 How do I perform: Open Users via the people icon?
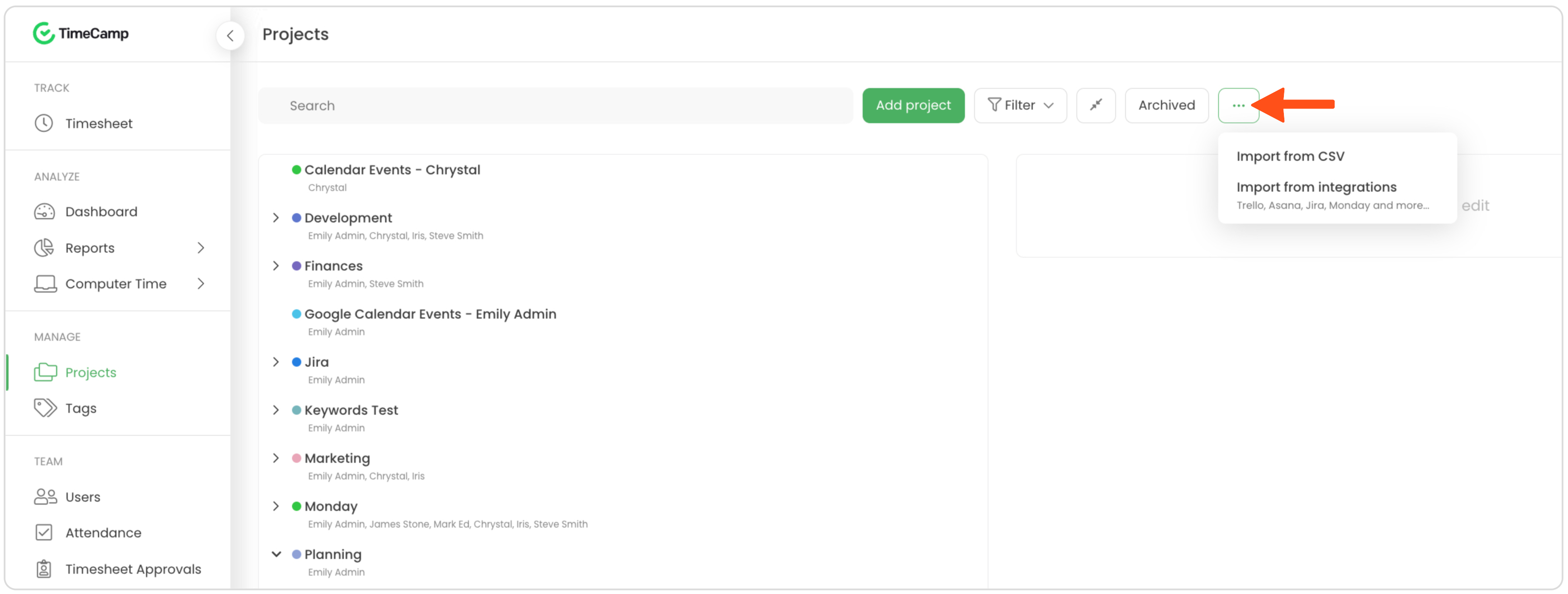(45, 497)
